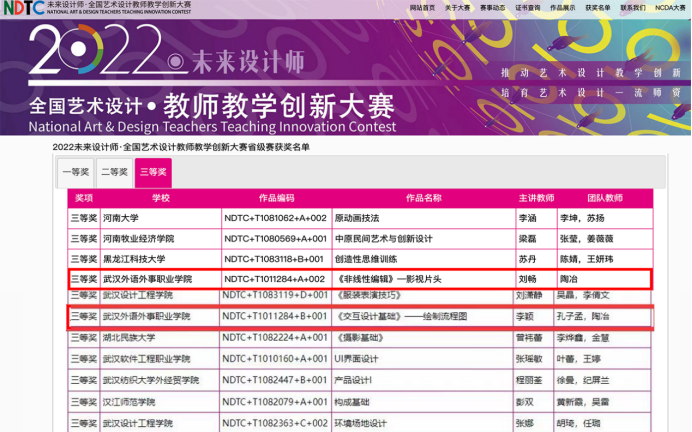Viewport: 692px width, 432px height.
Task: Go to the 关于大赛 page
Action: point(457,7)
